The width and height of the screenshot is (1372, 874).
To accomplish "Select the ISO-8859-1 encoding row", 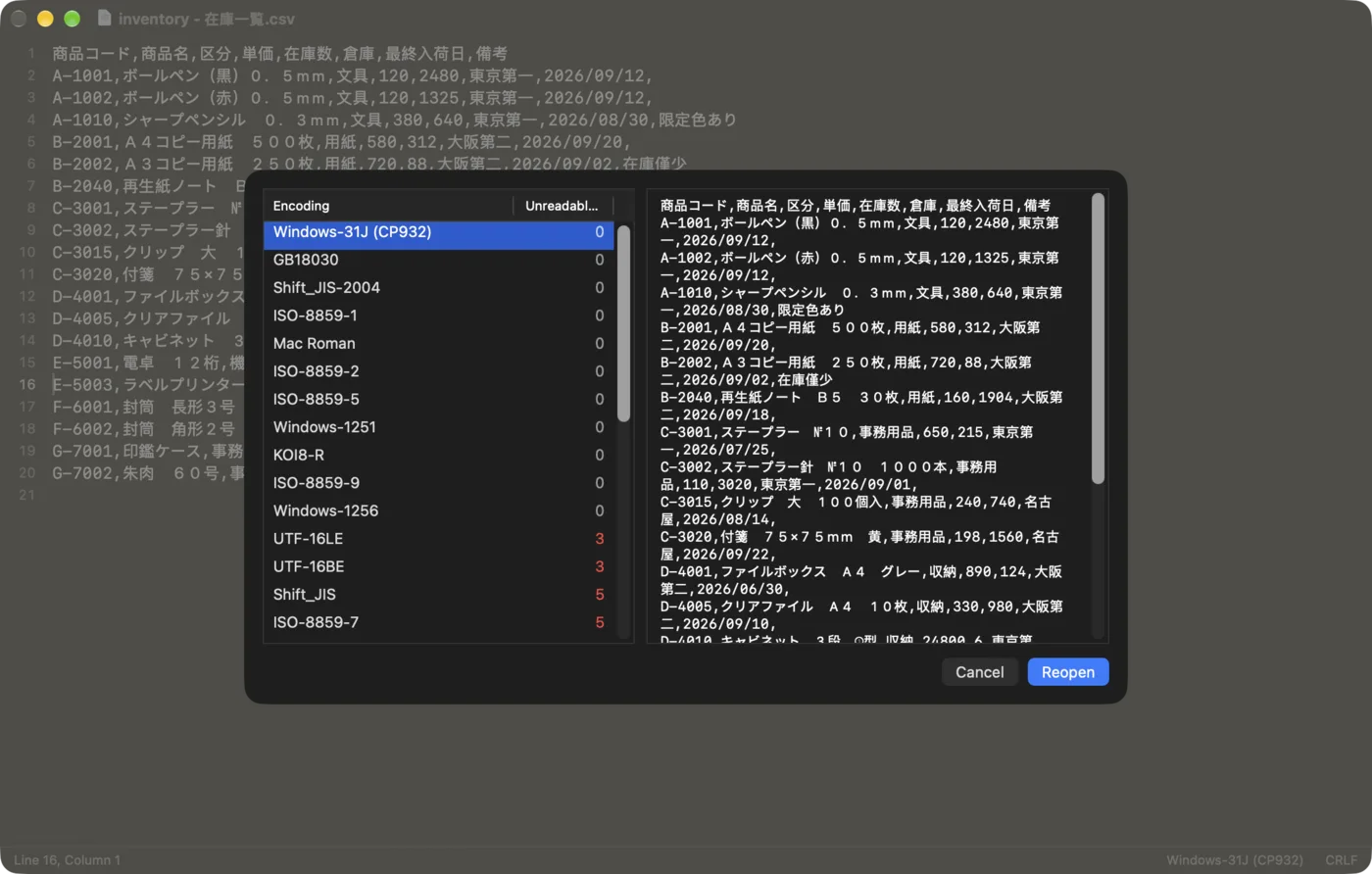I will coord(438,316).
